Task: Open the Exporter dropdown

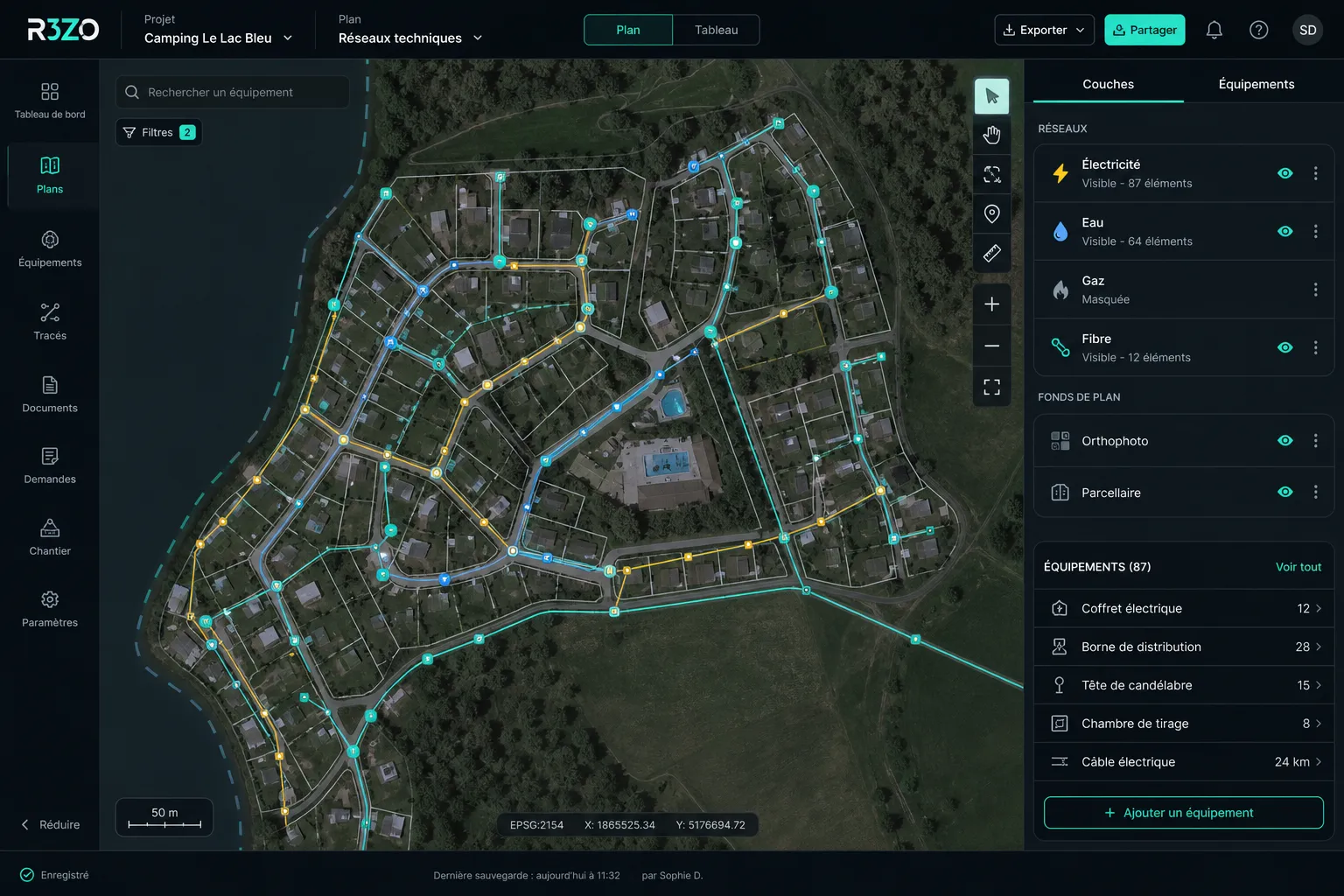Action: (x=1044, y=30)
